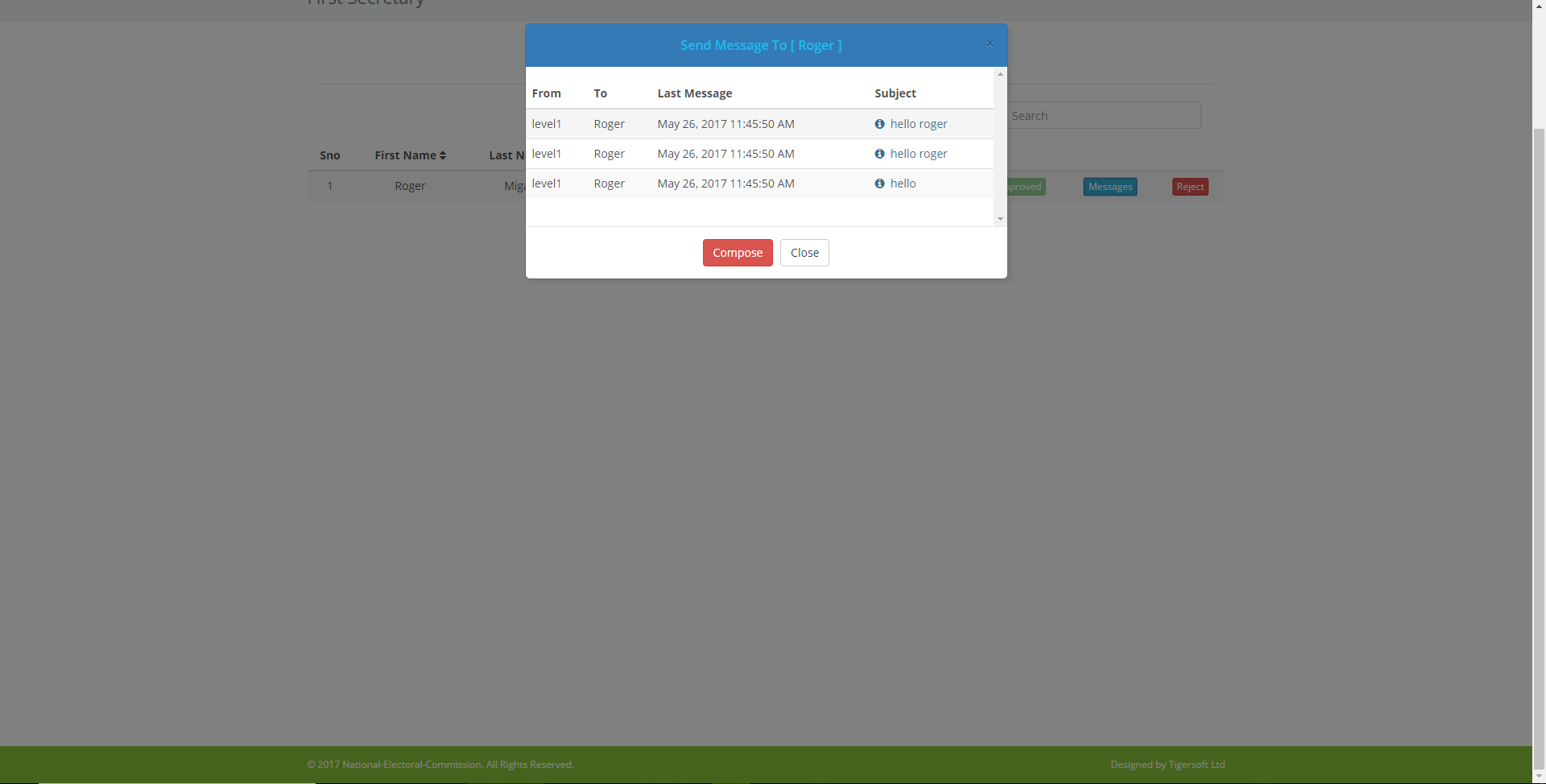Compose a new message to Roger
The width and height of the screenshot is (1546, 784).
[x=738, y=253]
